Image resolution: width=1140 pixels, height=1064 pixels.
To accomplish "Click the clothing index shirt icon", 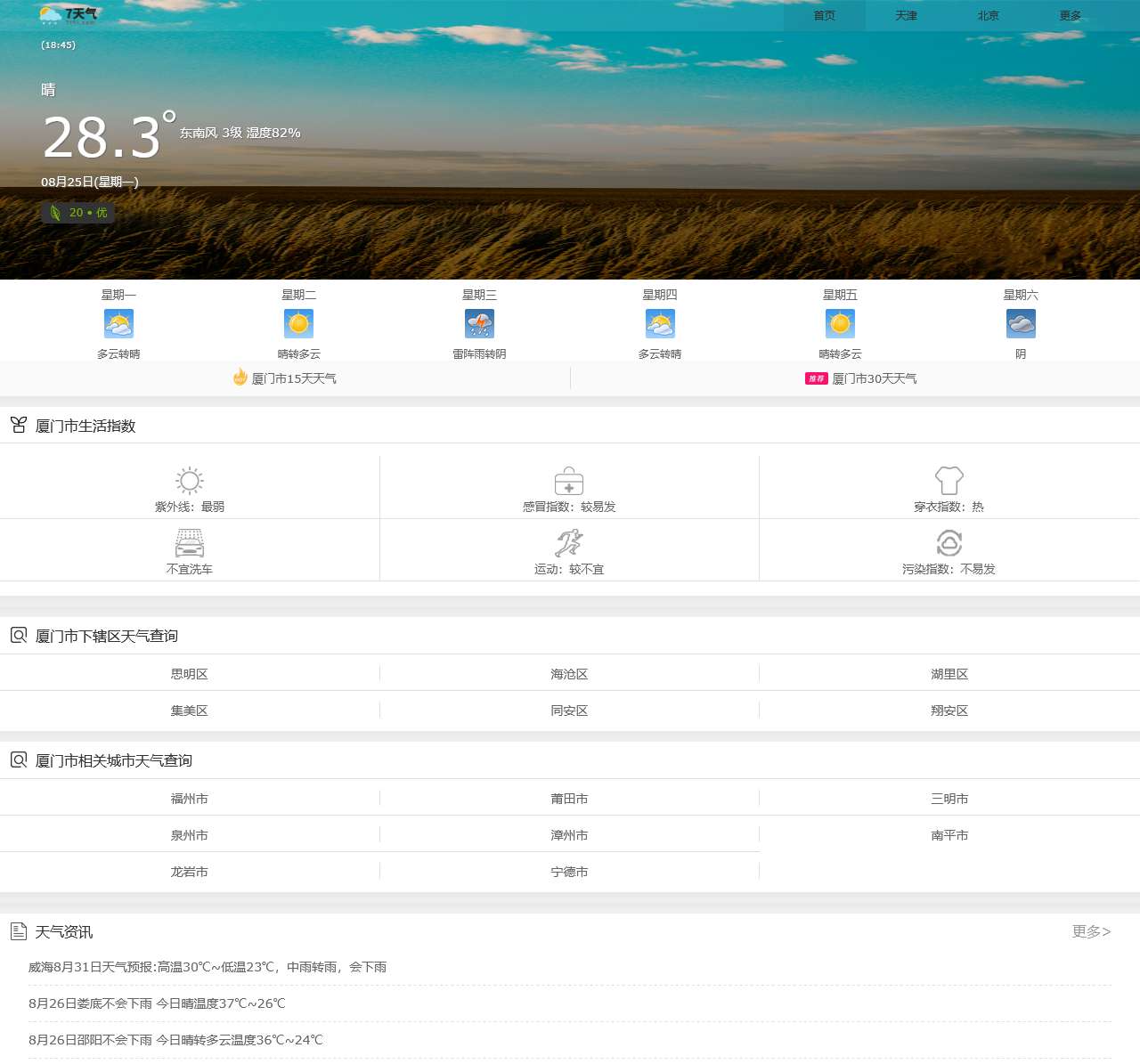I will pyautogui.click(x=949, y=481).
